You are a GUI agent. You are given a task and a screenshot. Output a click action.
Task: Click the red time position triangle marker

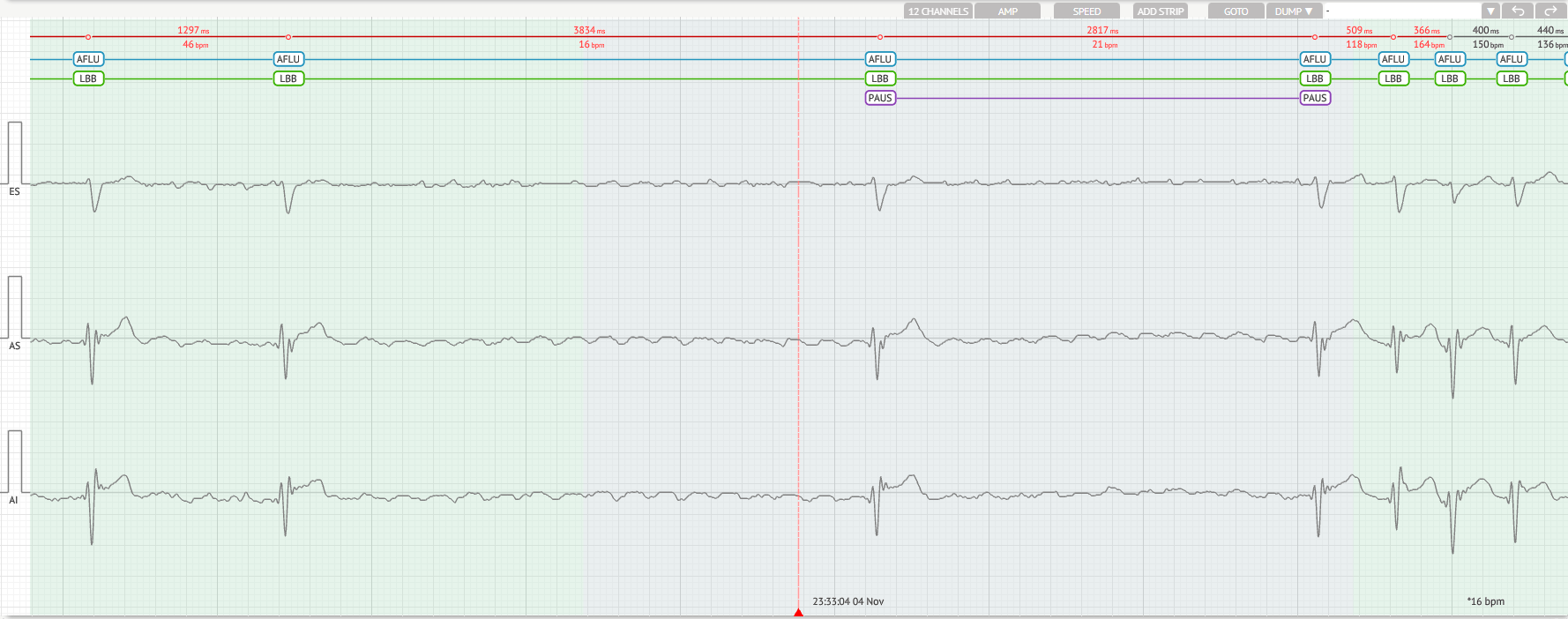click(798, 612)
